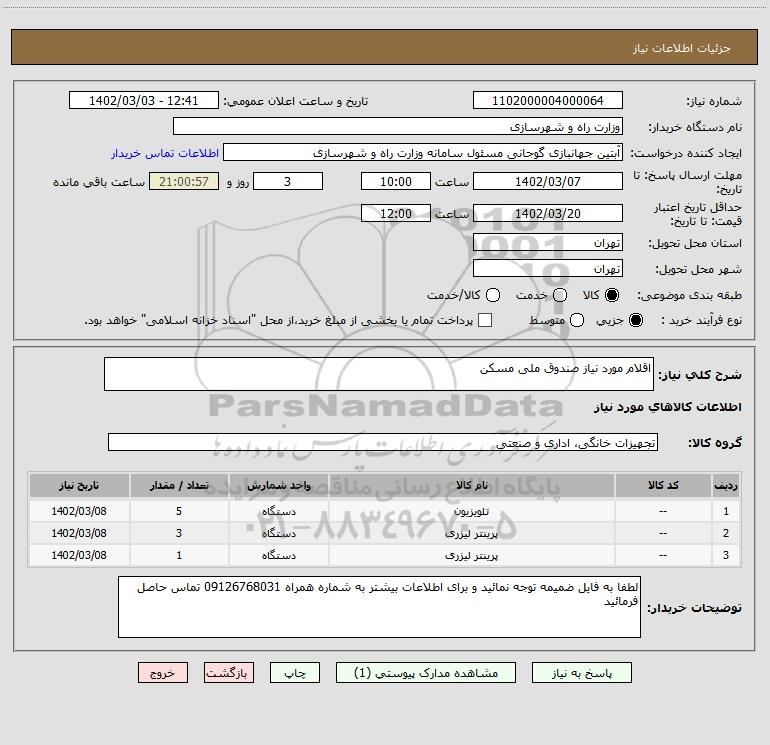
Task: Click the request creator name field
Action: tap(423, 153)
